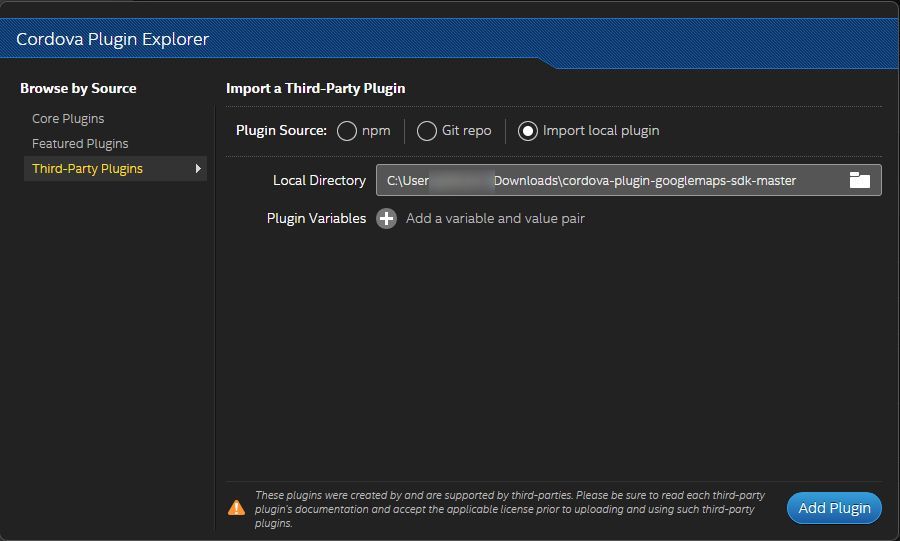Click the 'Local Directory' label
Screen dimensions: 900x541
[x=319, y=180]
